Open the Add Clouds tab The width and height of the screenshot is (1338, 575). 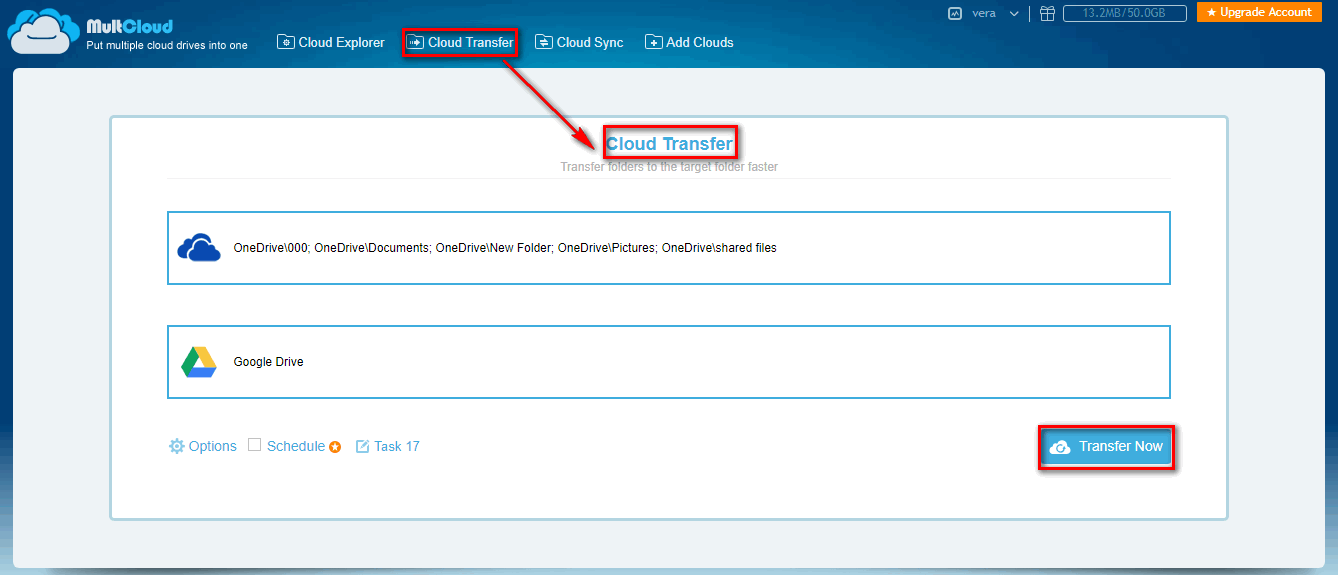pyautogui.click(x=689, y=42)
